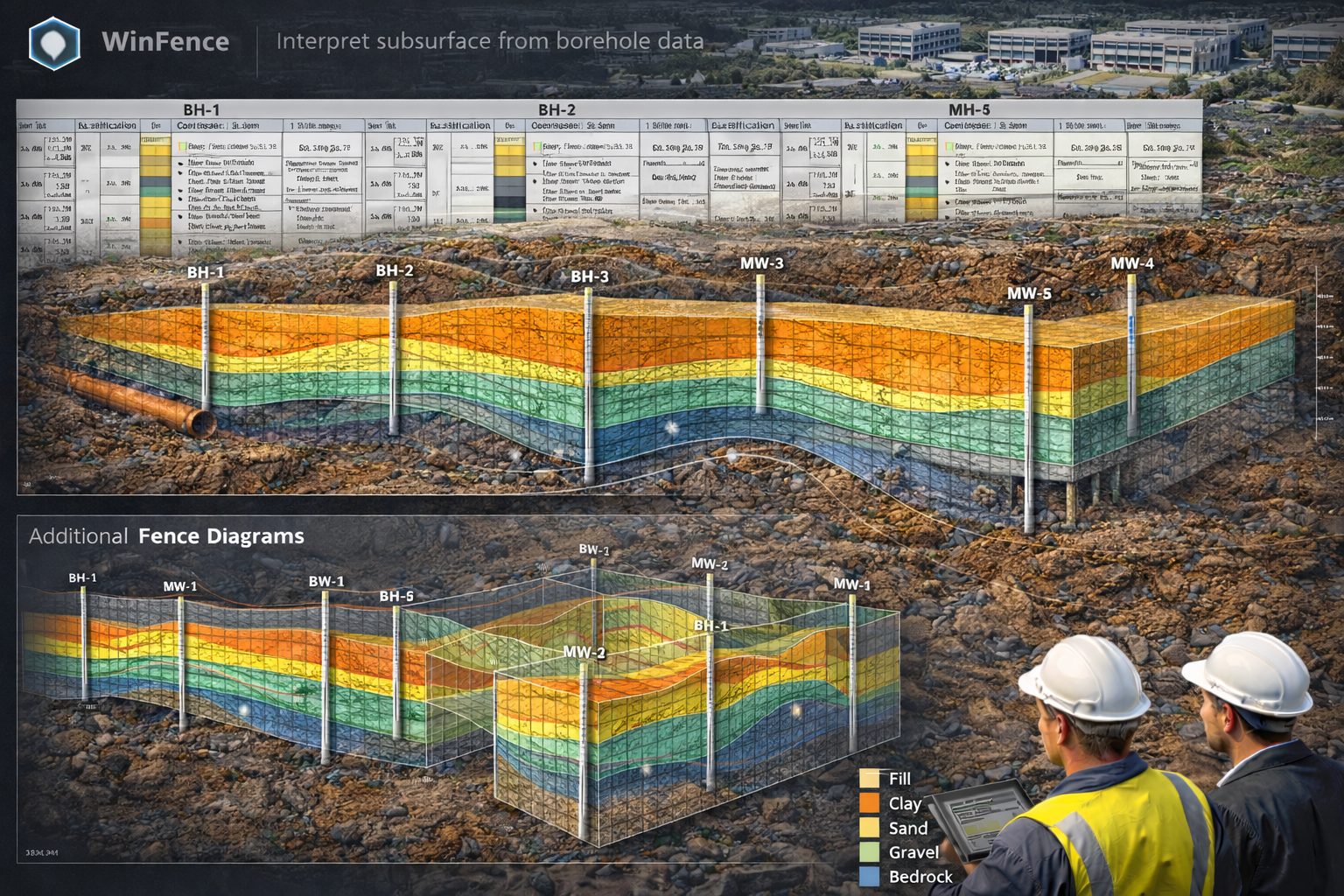
Task: Click the WinFence hexagon logo icon
Action: click(54, 40)
